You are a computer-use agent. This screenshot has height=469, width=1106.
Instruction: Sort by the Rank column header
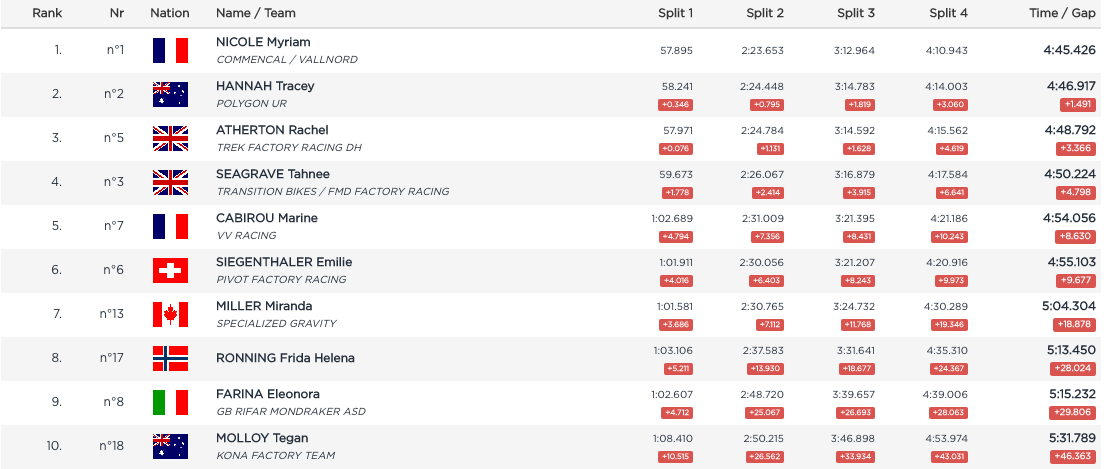coord(47,13)
